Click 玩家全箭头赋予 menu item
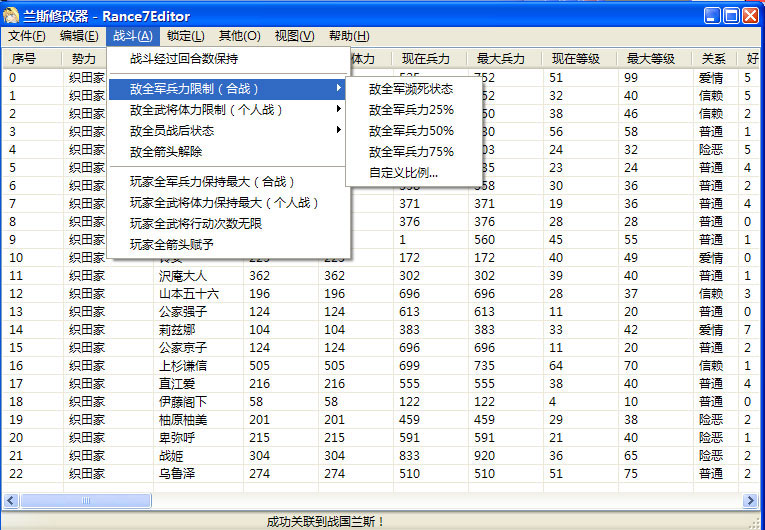The width and height of the screenshot is (765, 530). (172, 244)
